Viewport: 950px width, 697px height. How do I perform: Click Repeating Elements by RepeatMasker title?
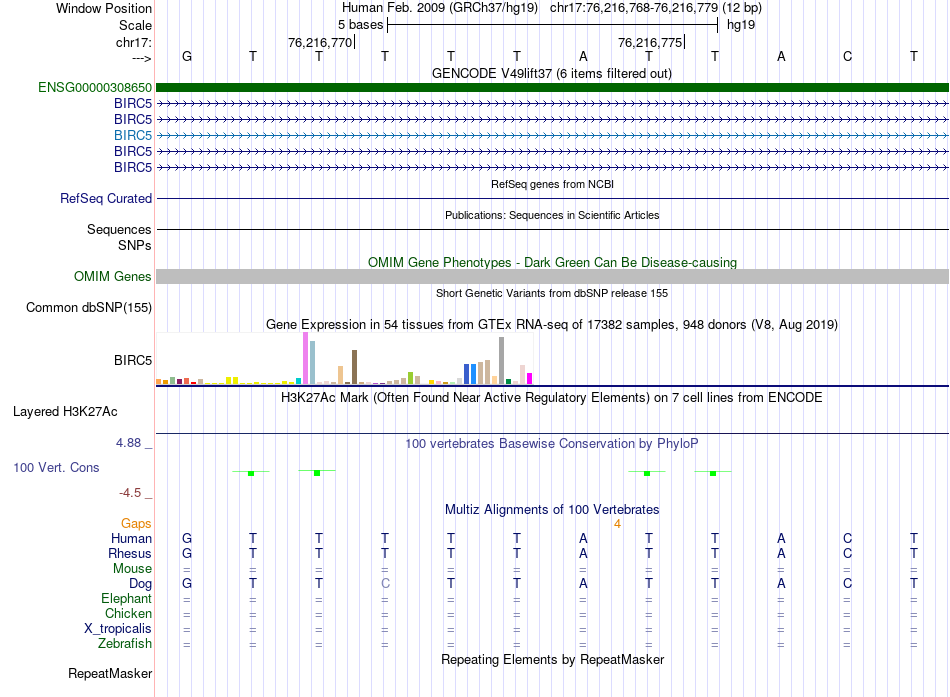[x=552, y=659]
